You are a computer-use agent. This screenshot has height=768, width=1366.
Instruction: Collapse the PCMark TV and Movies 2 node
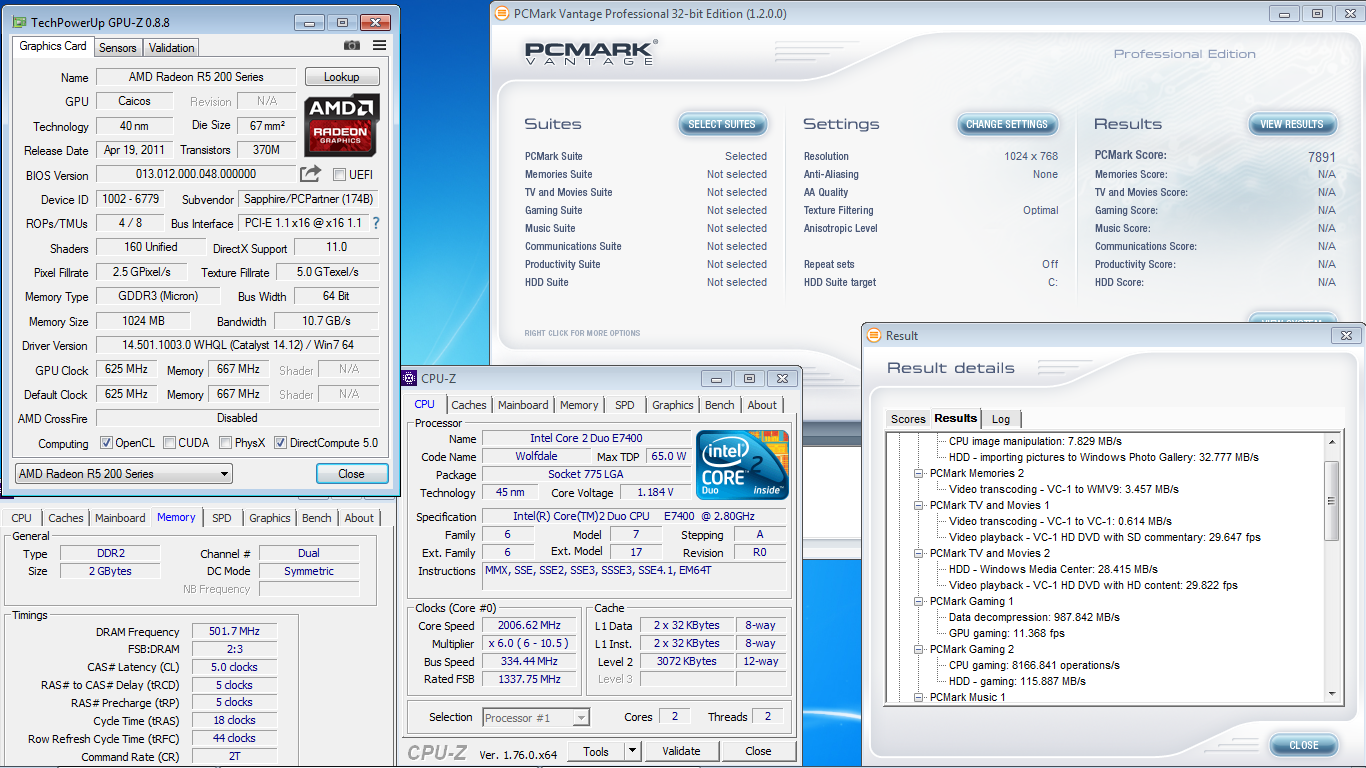tap(919, 553)
